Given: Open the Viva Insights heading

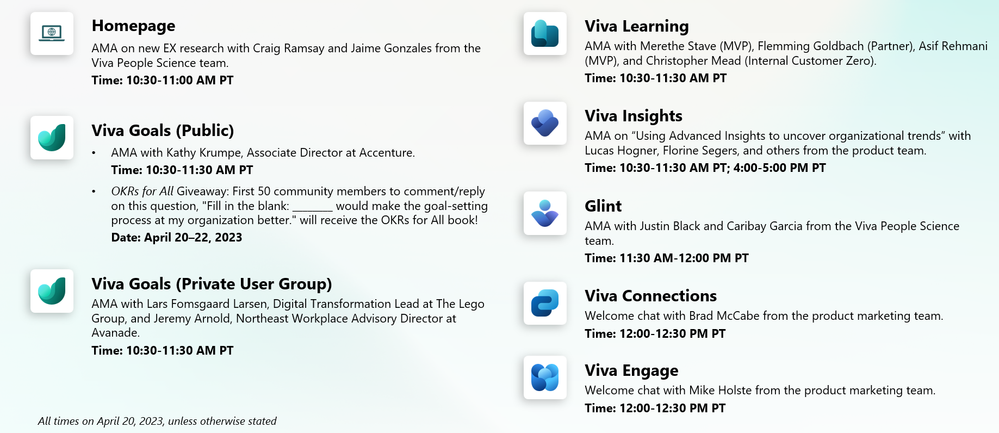Looking at the screenshot, I should pos(633,116).
